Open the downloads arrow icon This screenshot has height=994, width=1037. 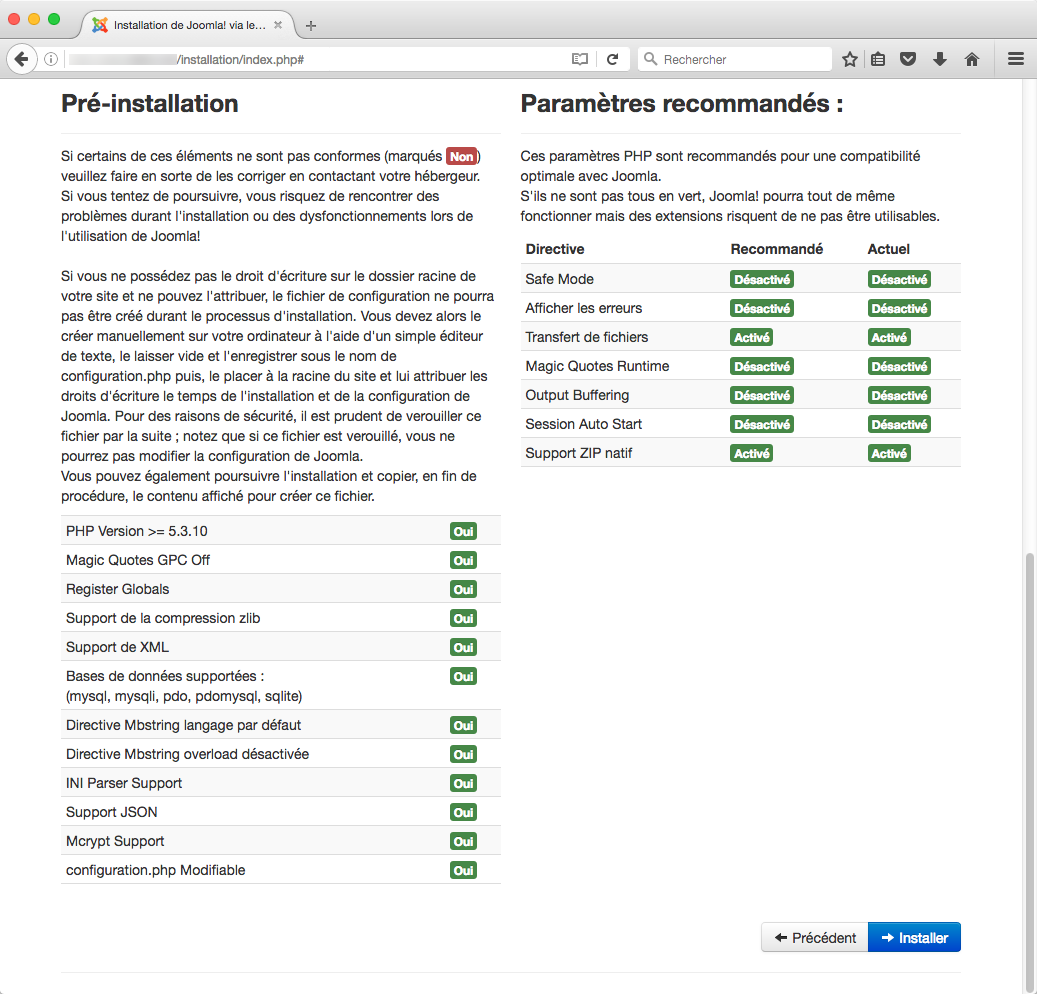[x=940, y=60]
